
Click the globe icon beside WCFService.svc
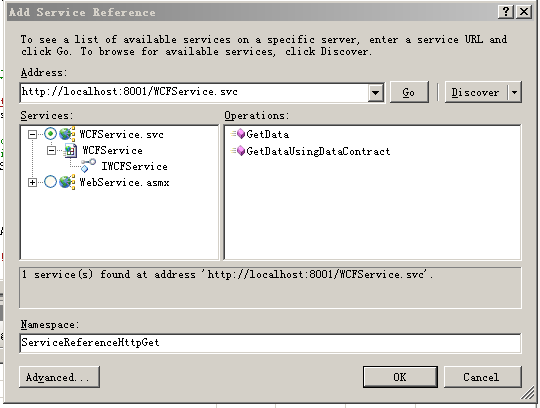click(x=67, y=134)
